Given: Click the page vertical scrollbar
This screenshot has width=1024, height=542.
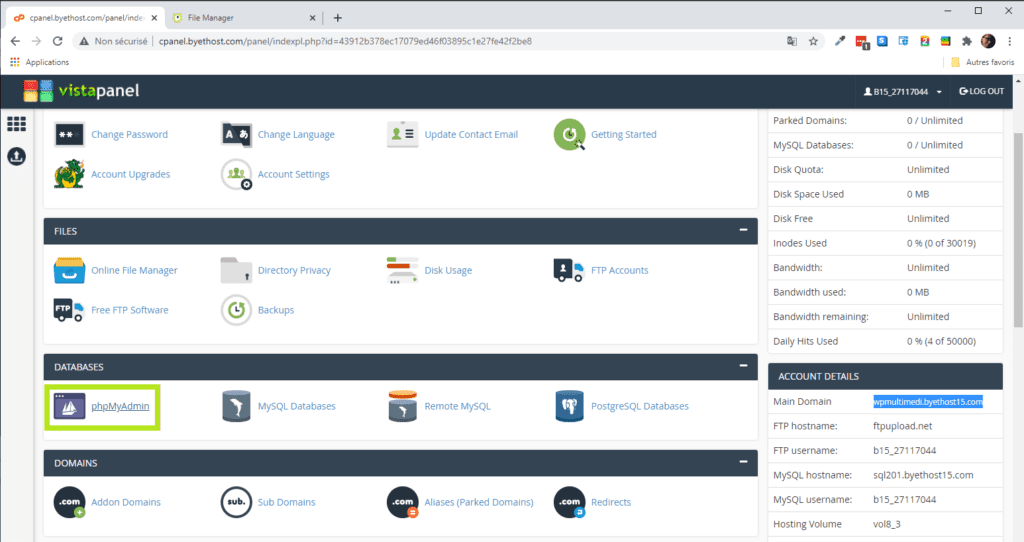Looking at the screenshot, I should pos(1018,229).
